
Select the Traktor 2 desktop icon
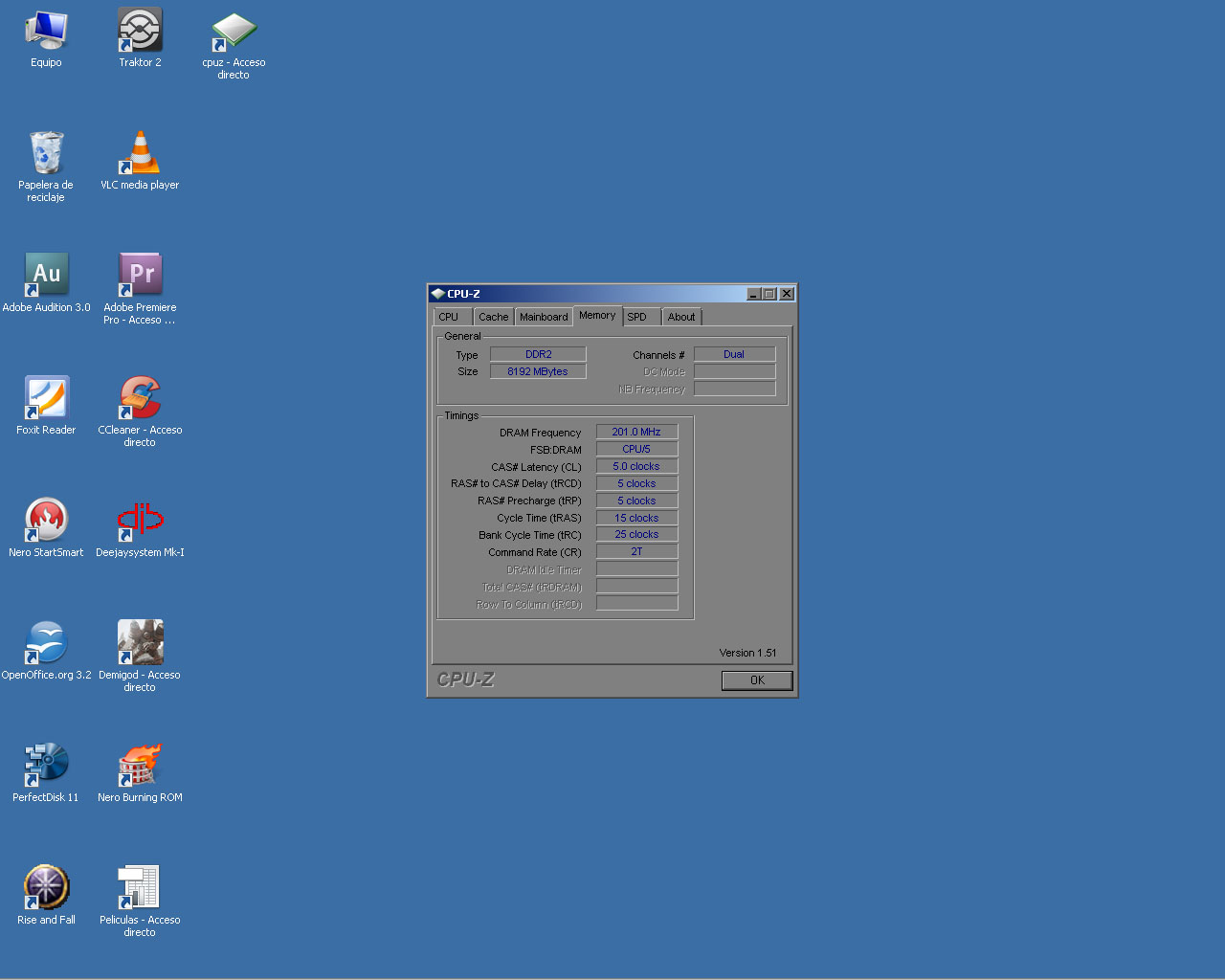pyautogui.click(x=140, y=32)
